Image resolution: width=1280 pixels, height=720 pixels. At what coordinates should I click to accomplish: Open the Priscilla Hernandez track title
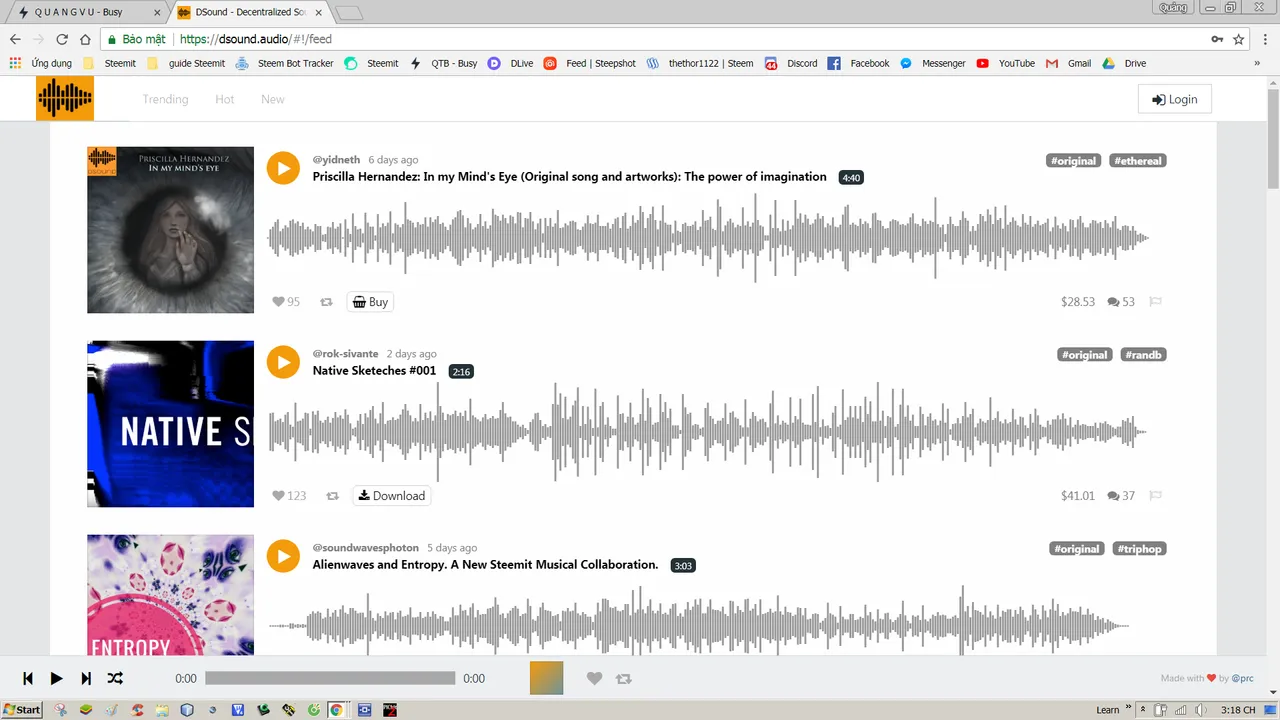(570, 177)
